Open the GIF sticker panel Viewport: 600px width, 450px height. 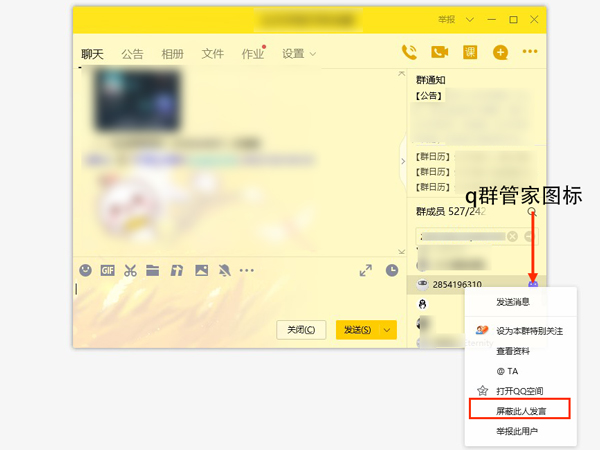click(x=107, y=270)
